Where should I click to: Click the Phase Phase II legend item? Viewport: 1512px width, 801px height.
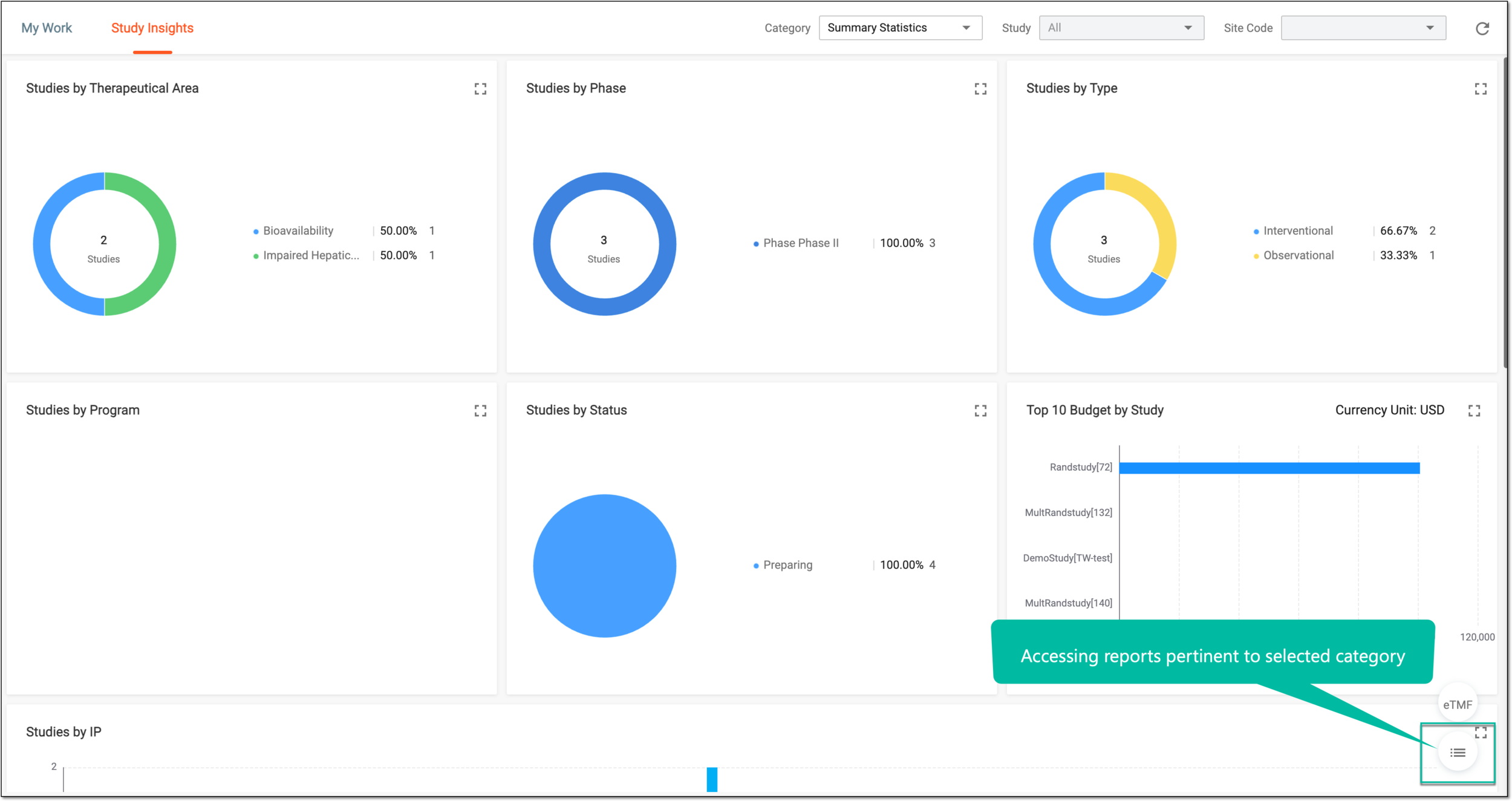tap(801, 243)
